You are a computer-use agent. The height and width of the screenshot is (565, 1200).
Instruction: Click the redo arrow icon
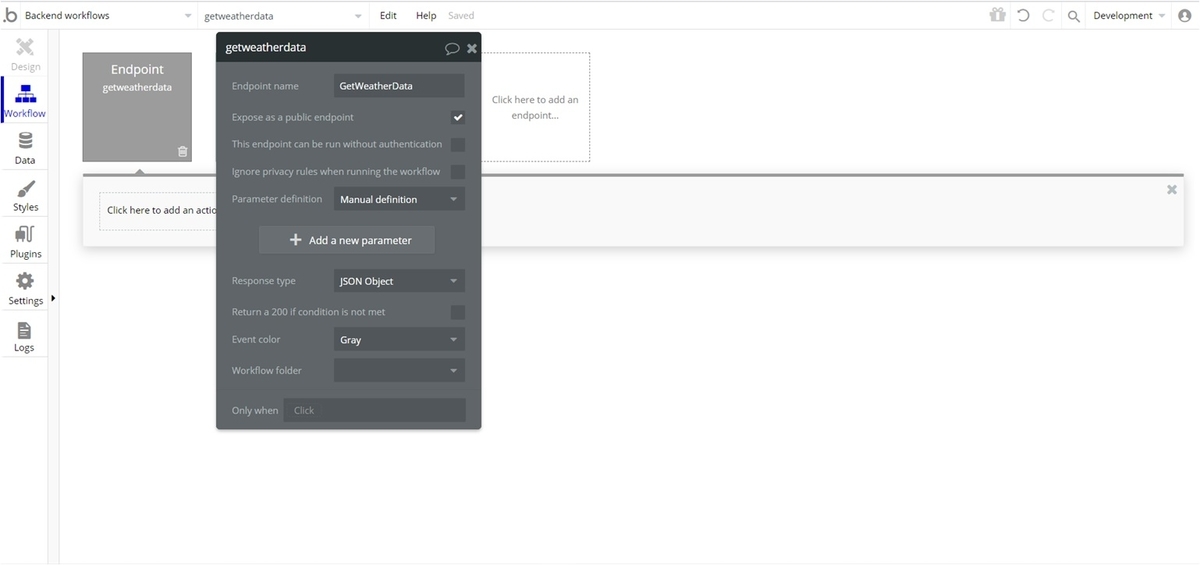1048,16
